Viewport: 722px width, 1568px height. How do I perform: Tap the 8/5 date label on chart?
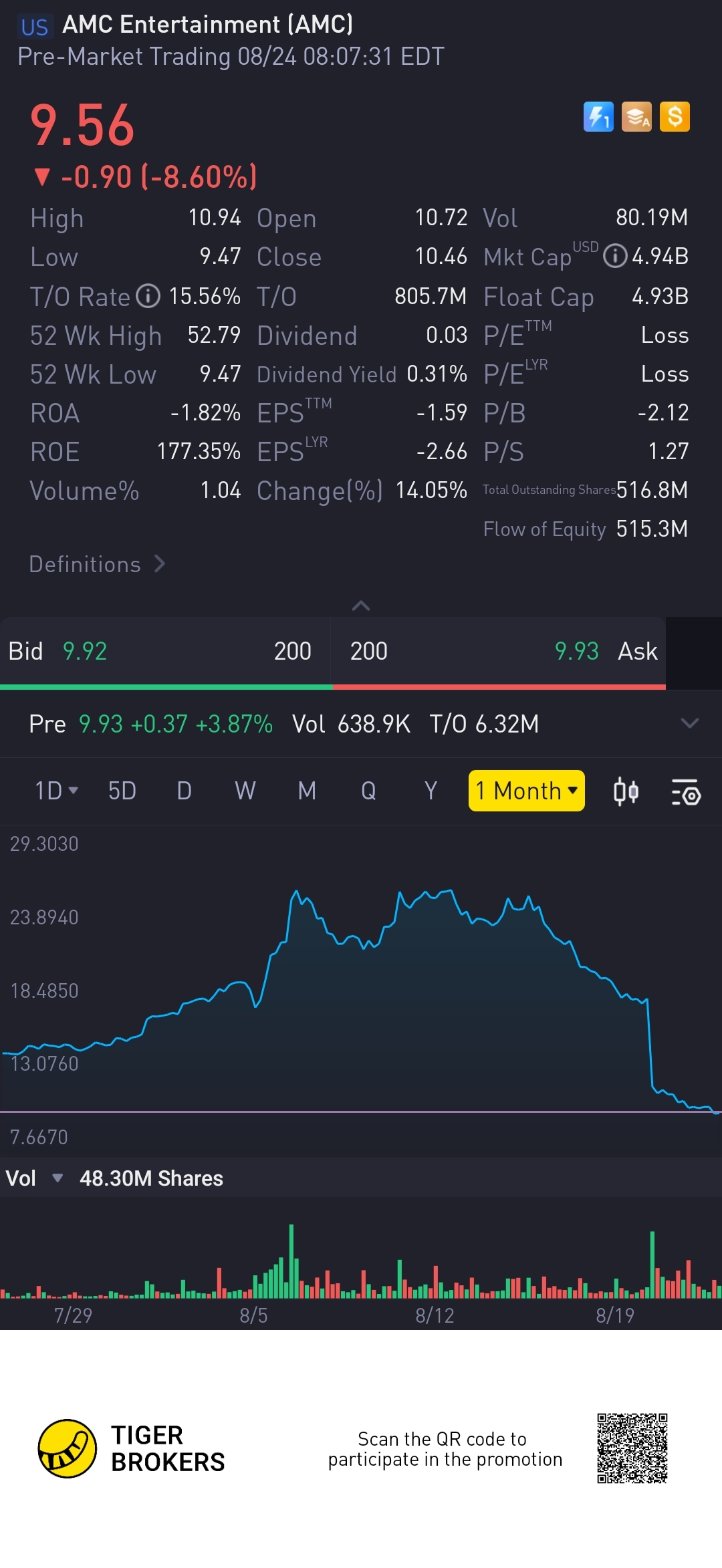click(253, 1315)
